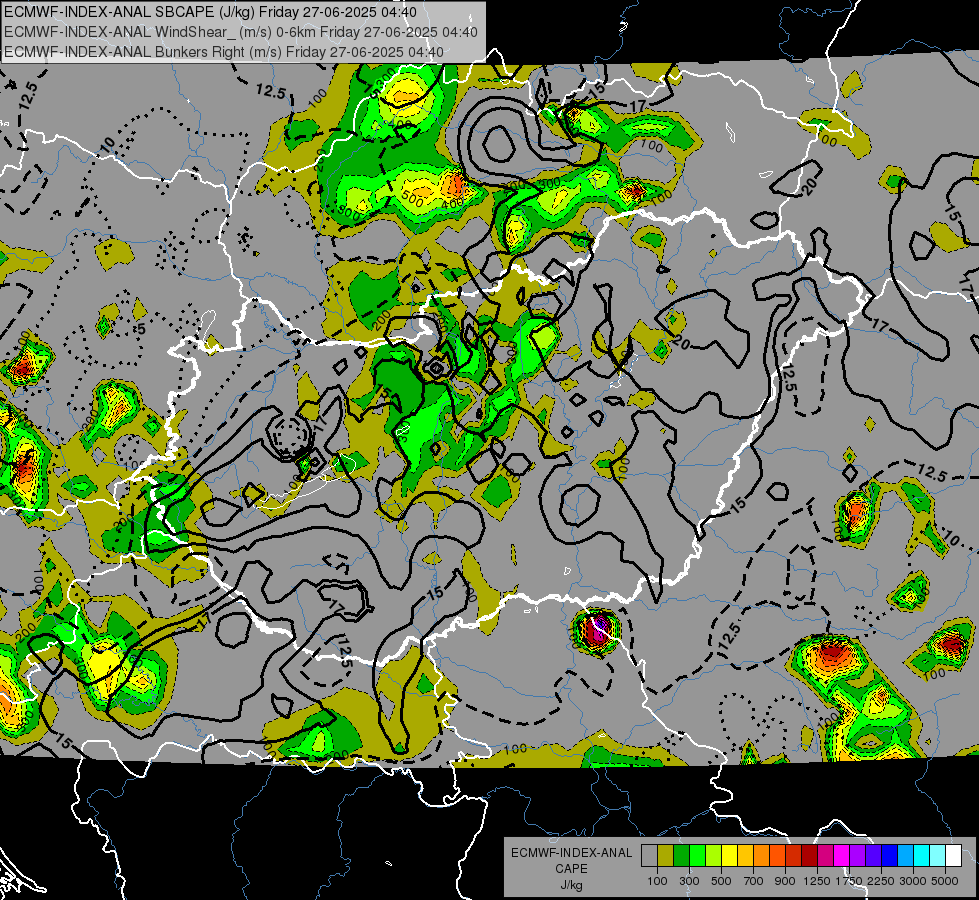Click the J/kg unit in legend box
Screen dimensions: 979x900
pos(571,885)
